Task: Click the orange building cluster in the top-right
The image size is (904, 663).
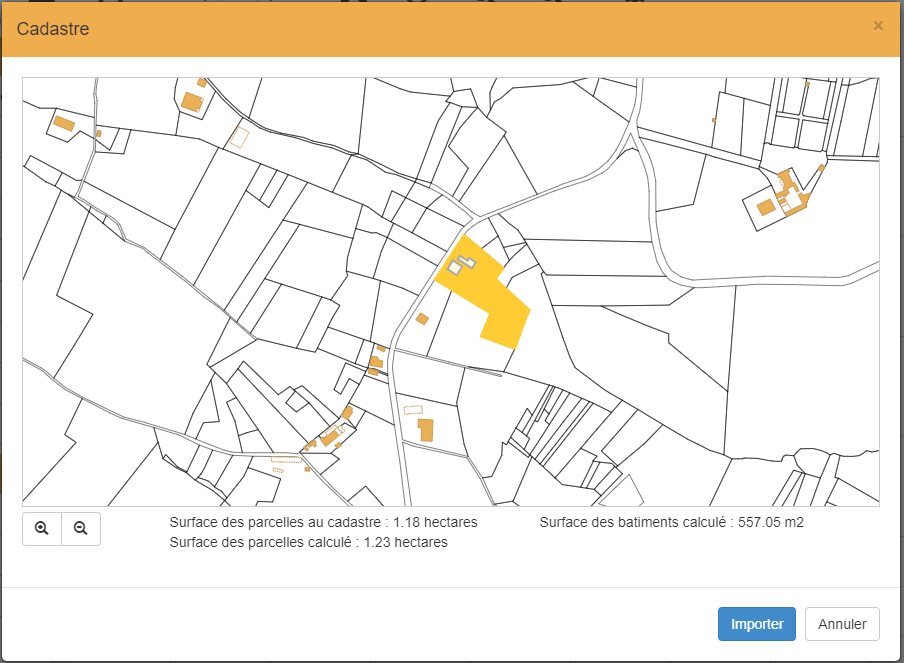Action: pos(789,192)
